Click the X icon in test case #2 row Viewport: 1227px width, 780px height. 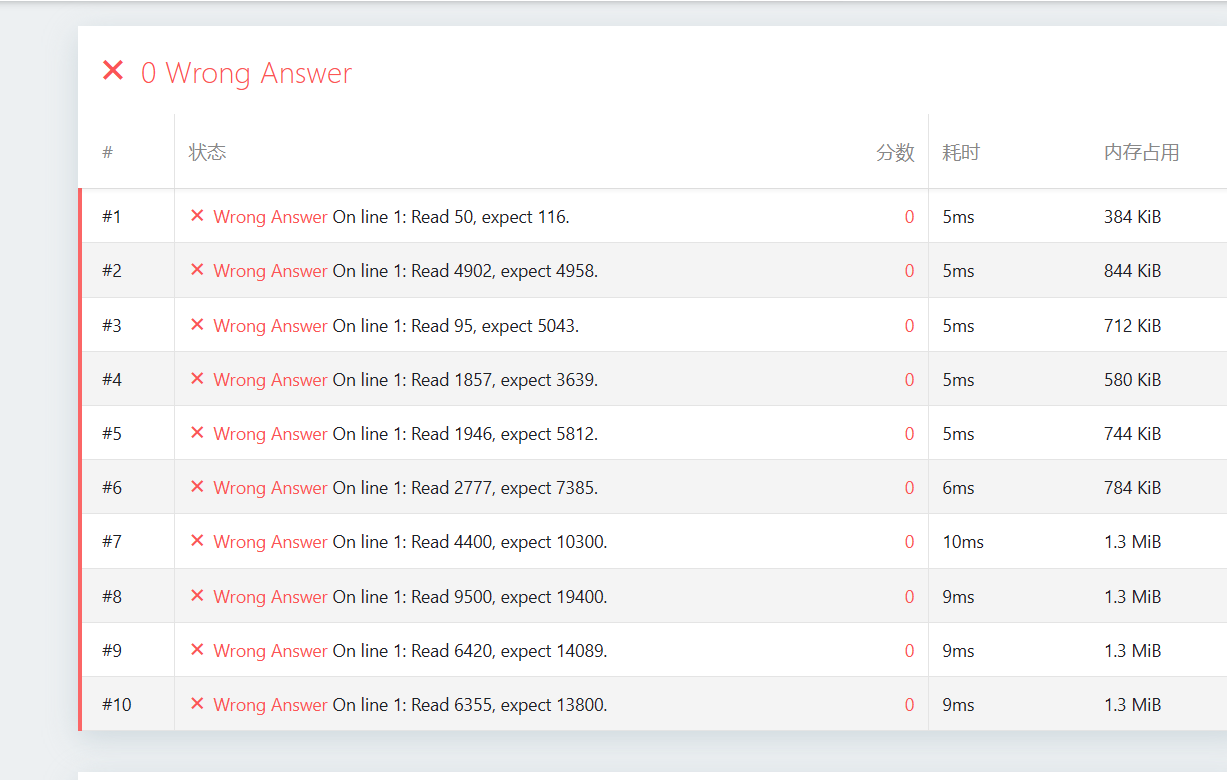click(197, 270)
